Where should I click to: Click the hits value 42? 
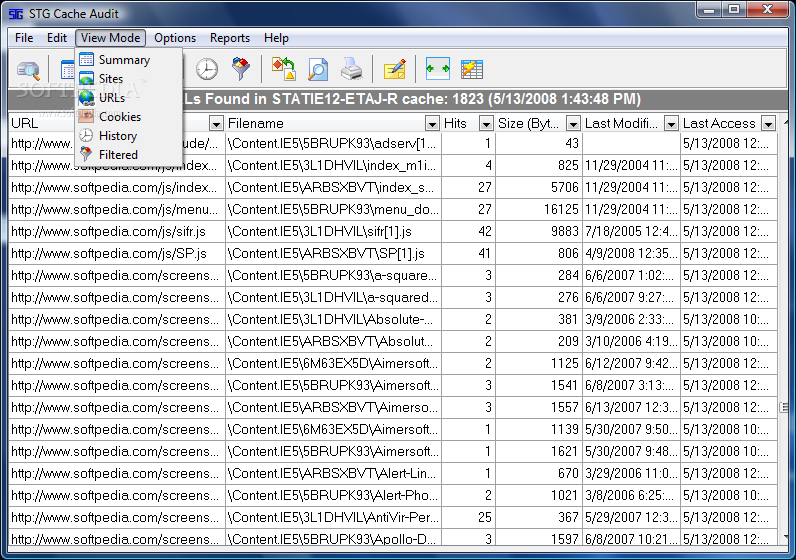click(x=484, y=232)
